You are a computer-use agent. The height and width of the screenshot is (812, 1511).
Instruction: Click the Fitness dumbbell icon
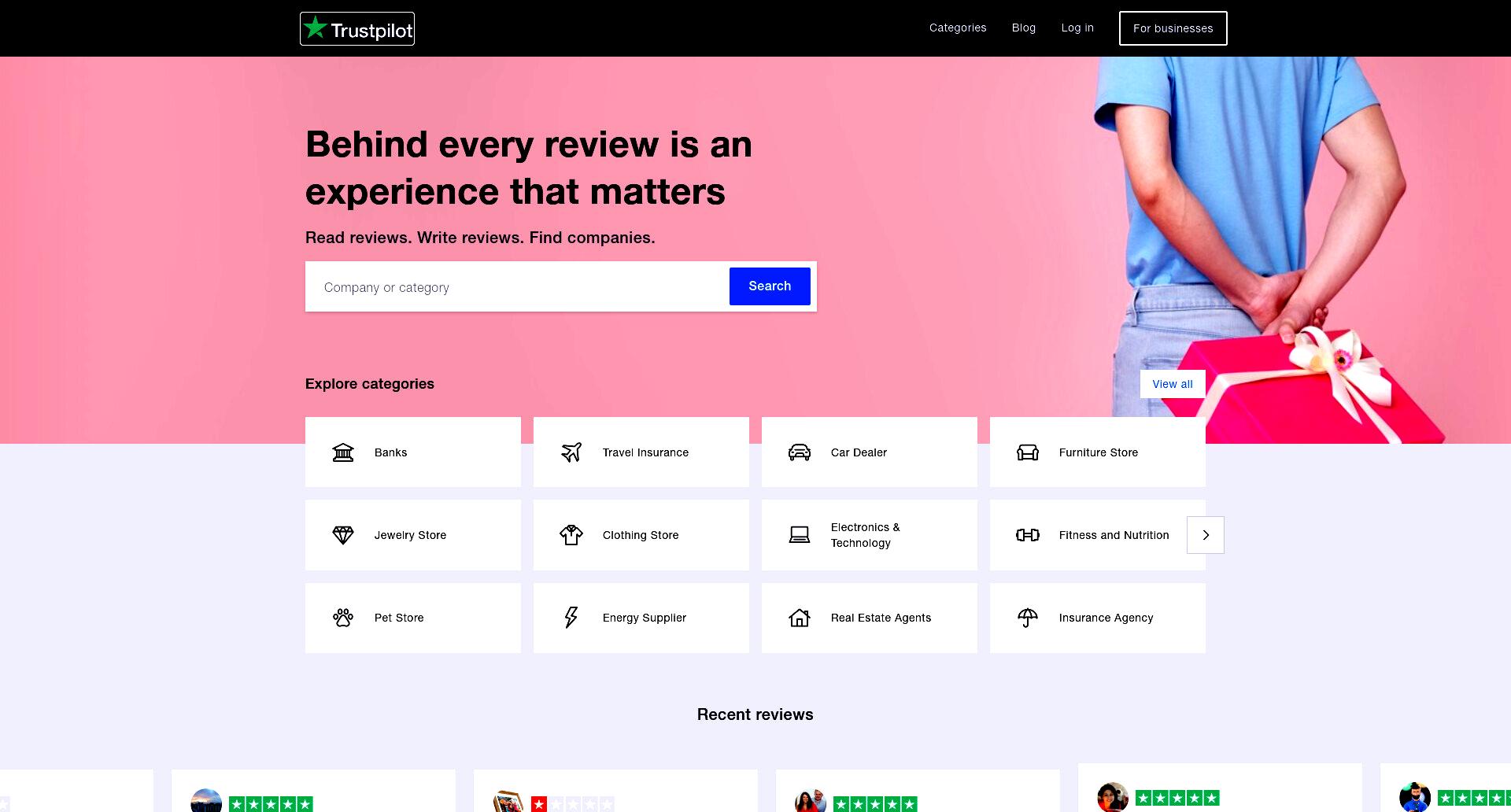1028,535
